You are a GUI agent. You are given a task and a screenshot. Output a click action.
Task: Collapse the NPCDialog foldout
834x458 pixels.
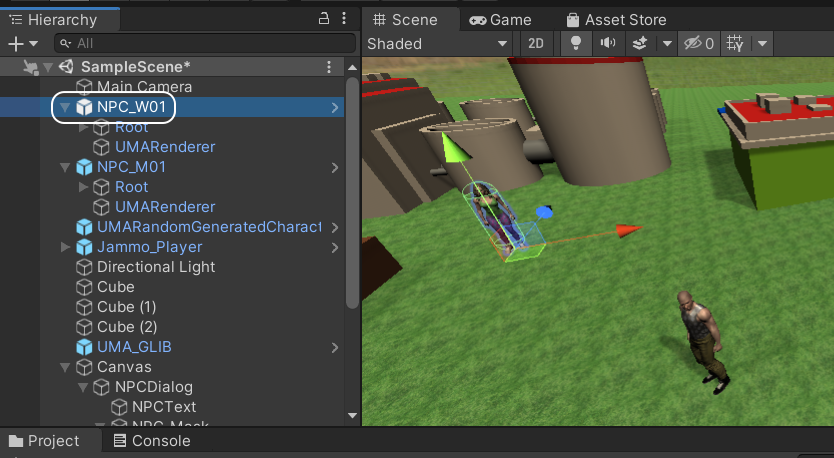[83, 387]
